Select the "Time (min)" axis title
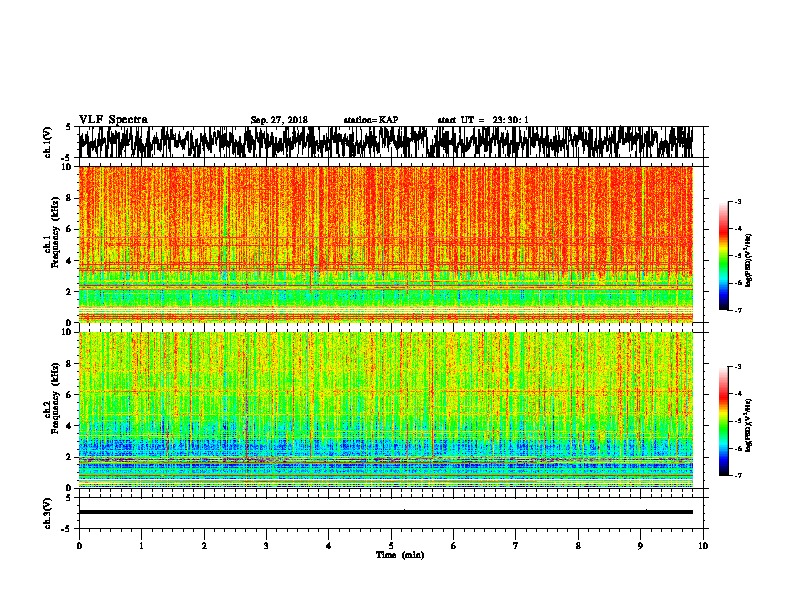Image resolution: width=792 pixels, height=612 pixels. coord(400,555)
